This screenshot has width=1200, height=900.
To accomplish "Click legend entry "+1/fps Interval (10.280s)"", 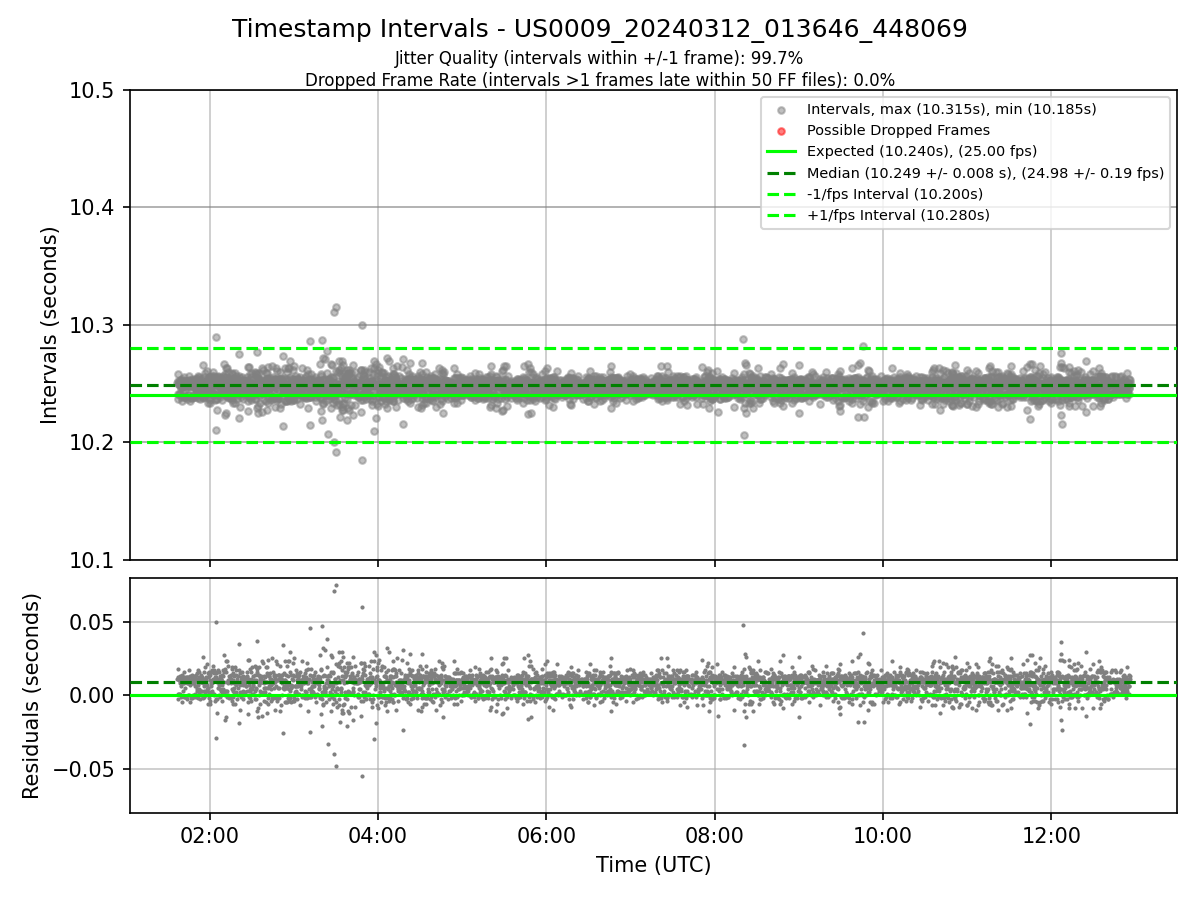I will pos(898,215).
